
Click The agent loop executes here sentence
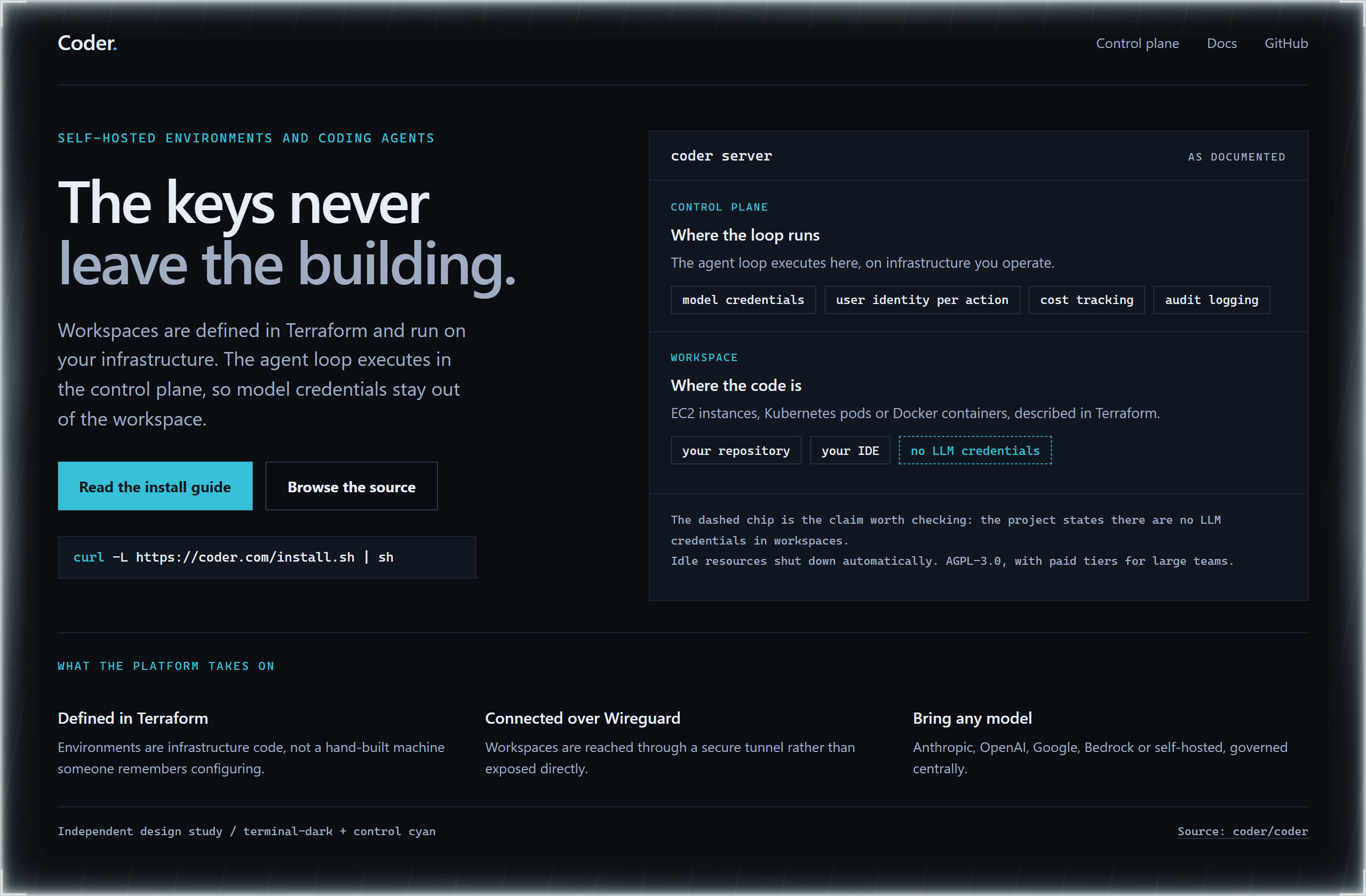point(862,263)
